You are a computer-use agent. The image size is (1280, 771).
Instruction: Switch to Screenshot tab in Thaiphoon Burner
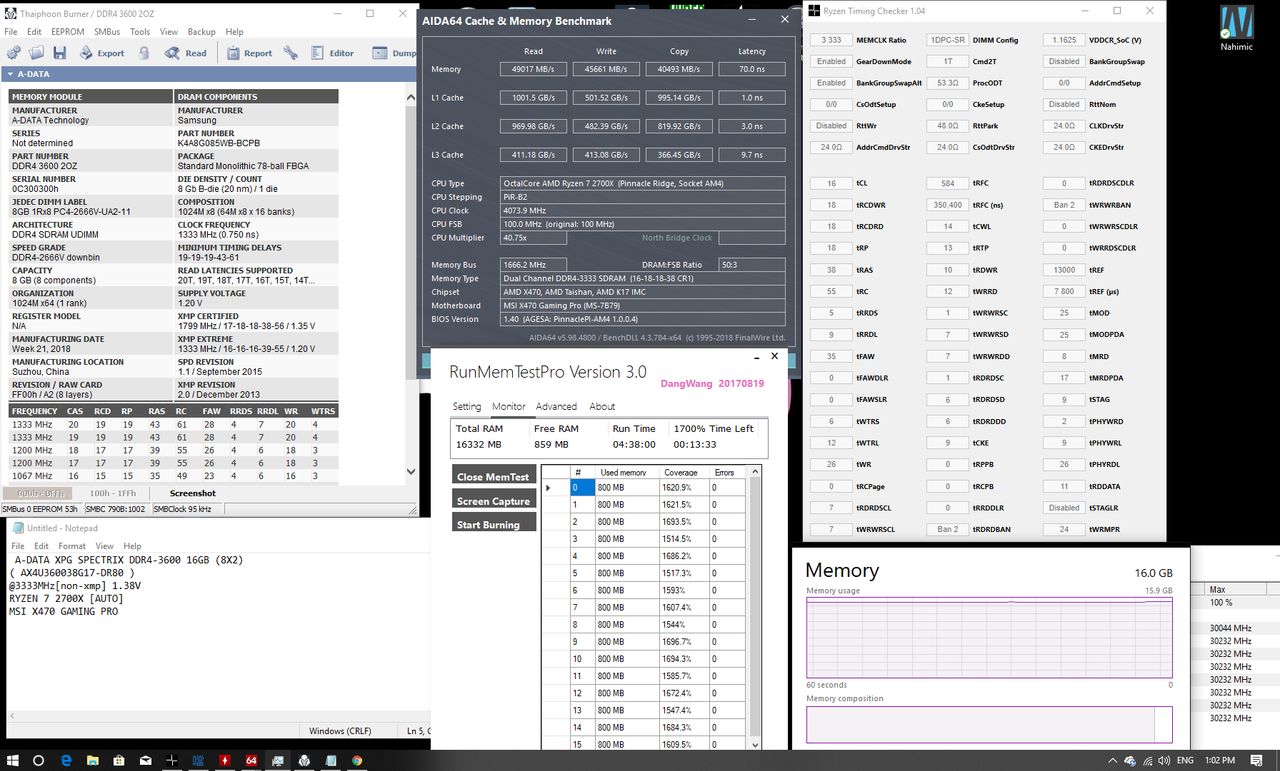click(x=192, y=493)
